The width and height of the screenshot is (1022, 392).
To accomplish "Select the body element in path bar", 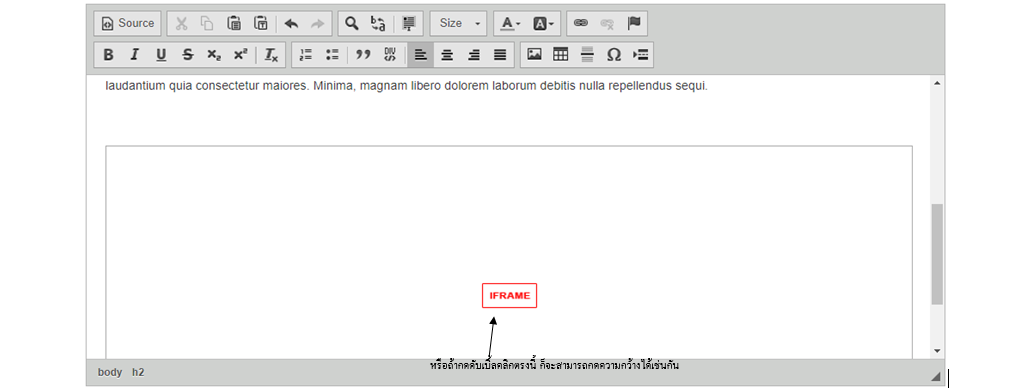I will tap(110, 372).
